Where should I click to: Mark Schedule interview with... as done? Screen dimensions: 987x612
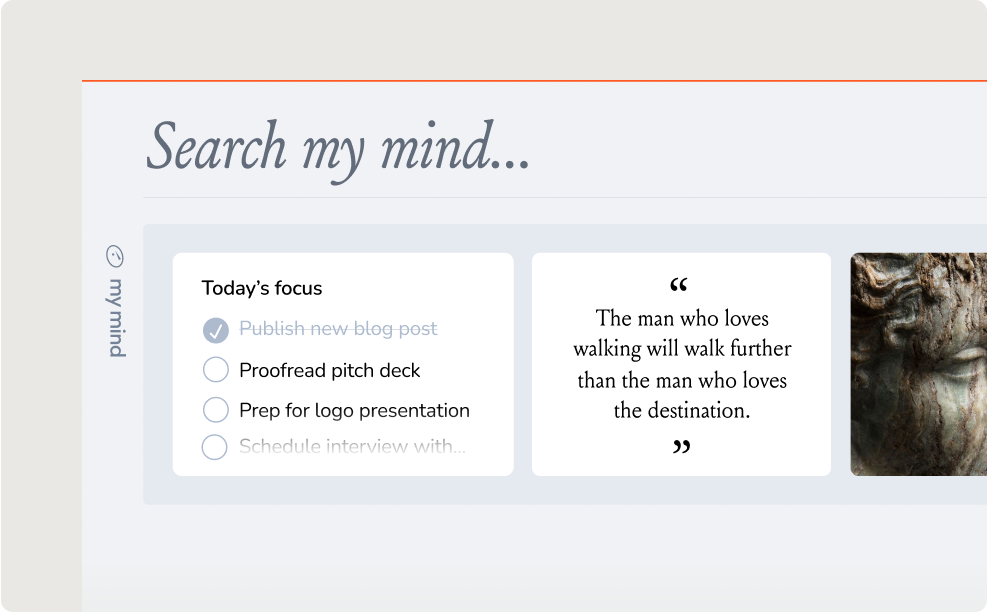pos(215,447)
